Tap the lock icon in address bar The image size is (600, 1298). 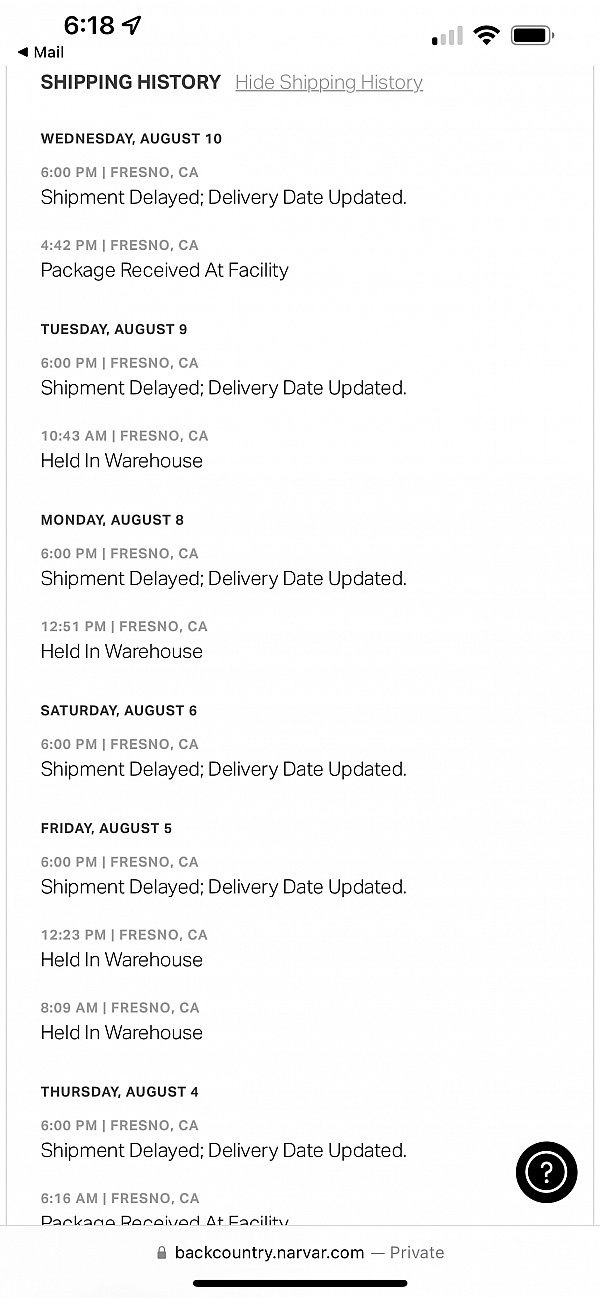coord(162,1253)
